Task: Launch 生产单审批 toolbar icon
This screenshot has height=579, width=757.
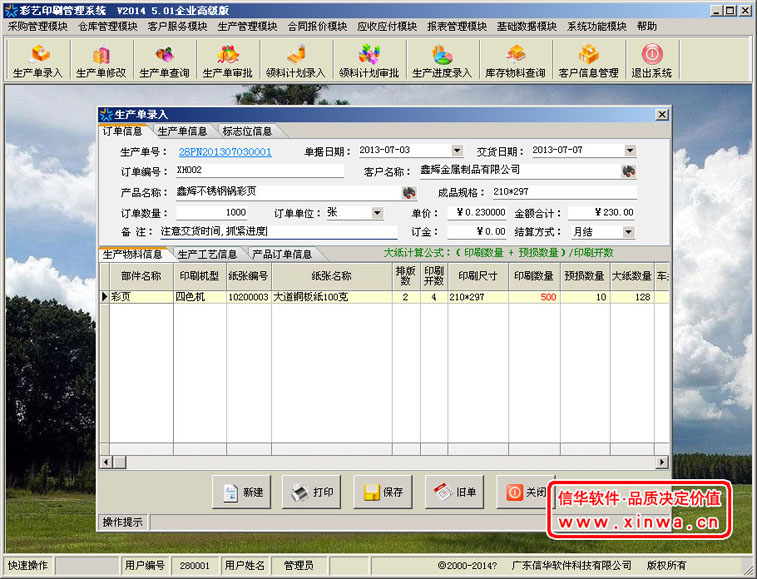Action: [228, 61]
